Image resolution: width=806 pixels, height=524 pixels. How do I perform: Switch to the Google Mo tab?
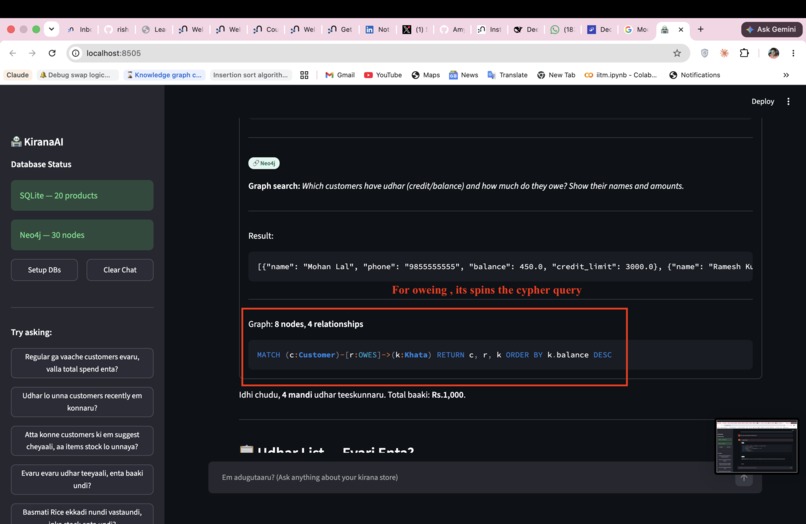[x=635, y=30]
